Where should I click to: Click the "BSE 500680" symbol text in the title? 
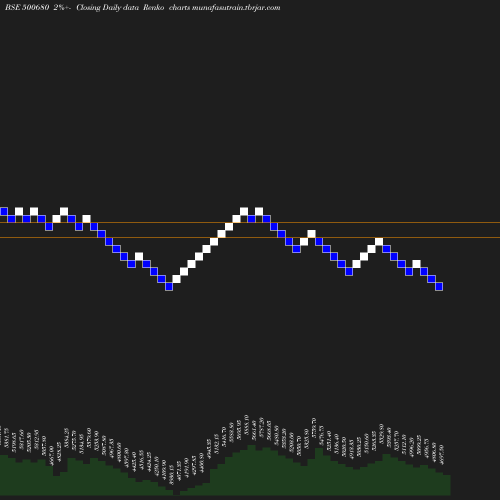27,8
